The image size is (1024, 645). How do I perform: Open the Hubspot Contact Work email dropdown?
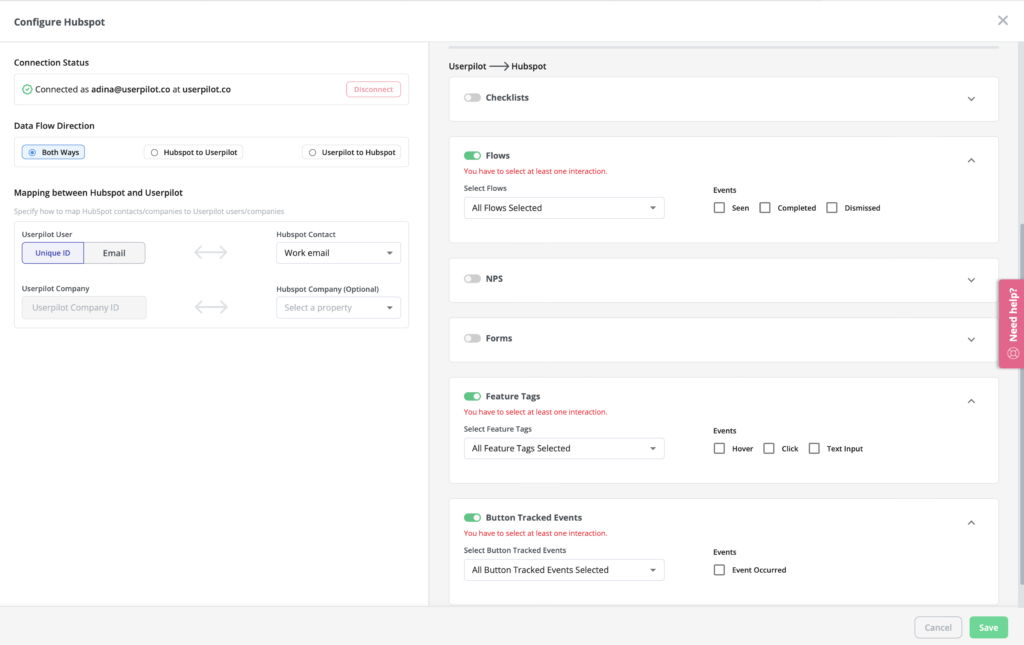(x=338, y=253)
